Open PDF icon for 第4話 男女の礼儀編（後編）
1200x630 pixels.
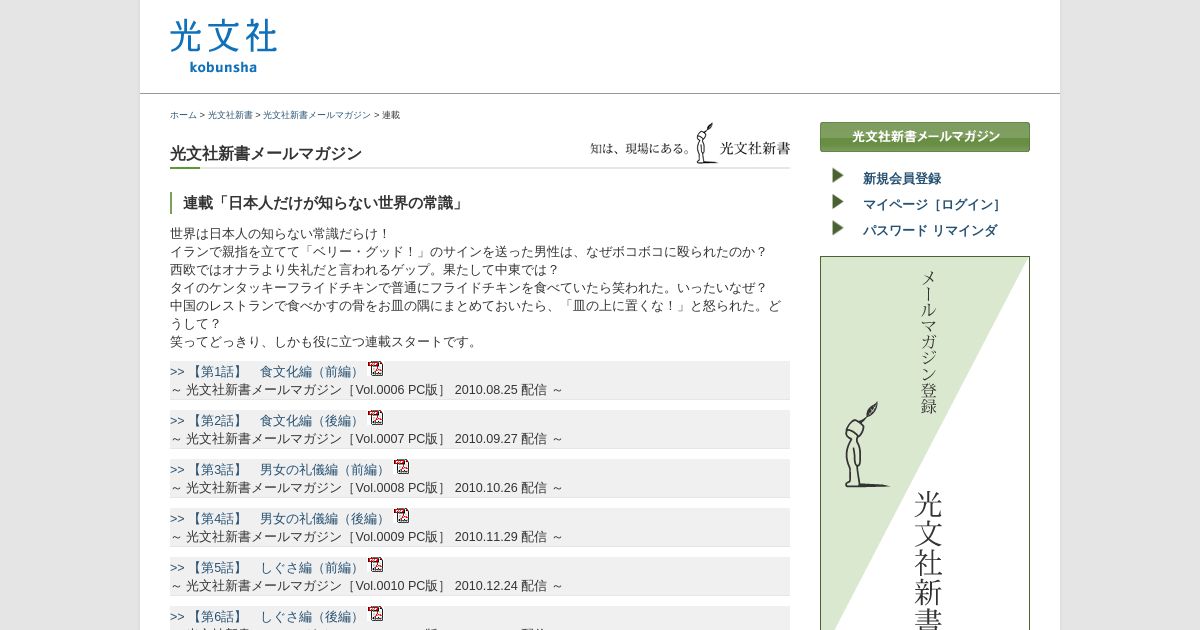tap(402, 516)
